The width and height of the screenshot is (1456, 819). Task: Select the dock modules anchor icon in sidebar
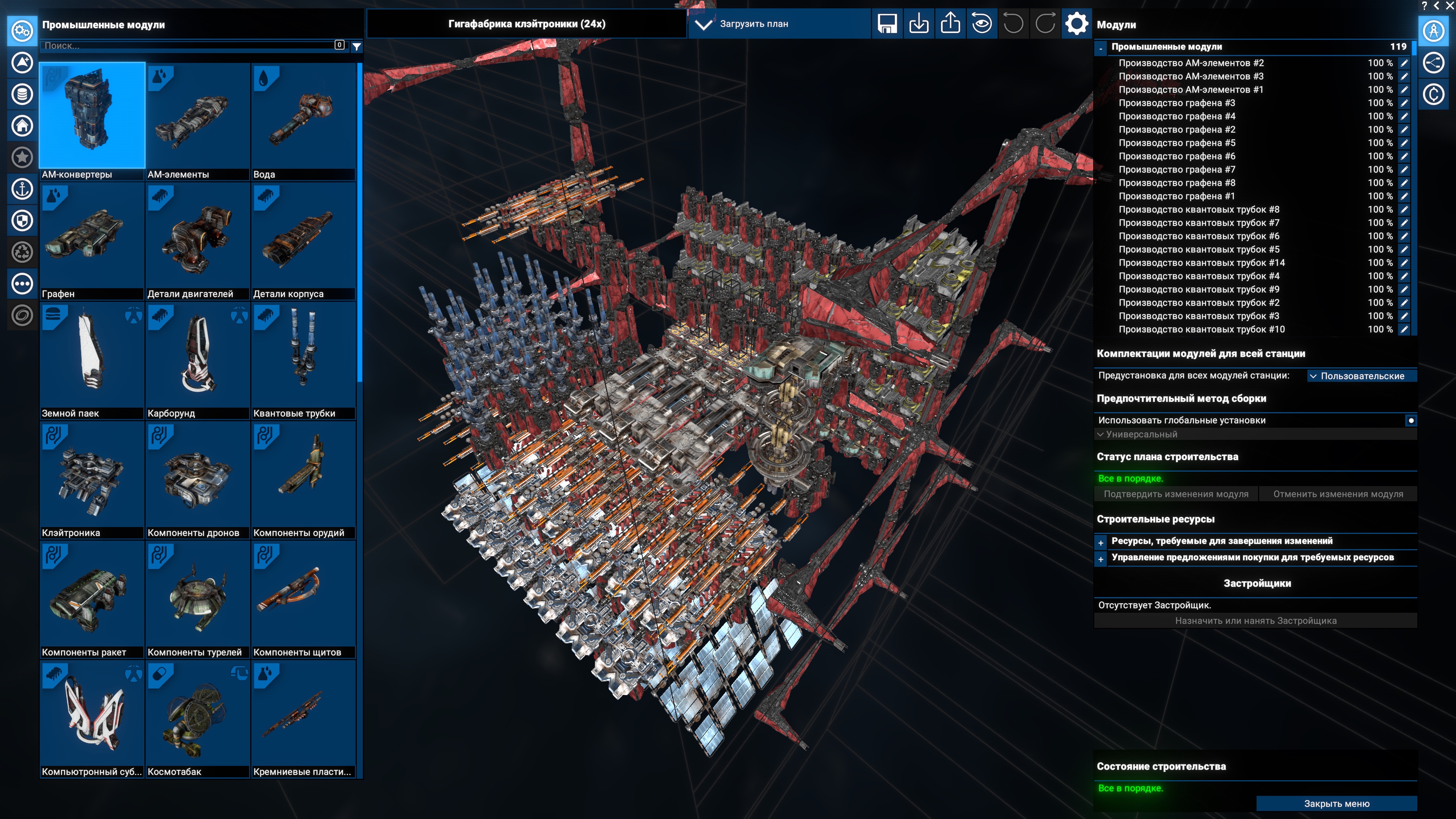point(23,189)
